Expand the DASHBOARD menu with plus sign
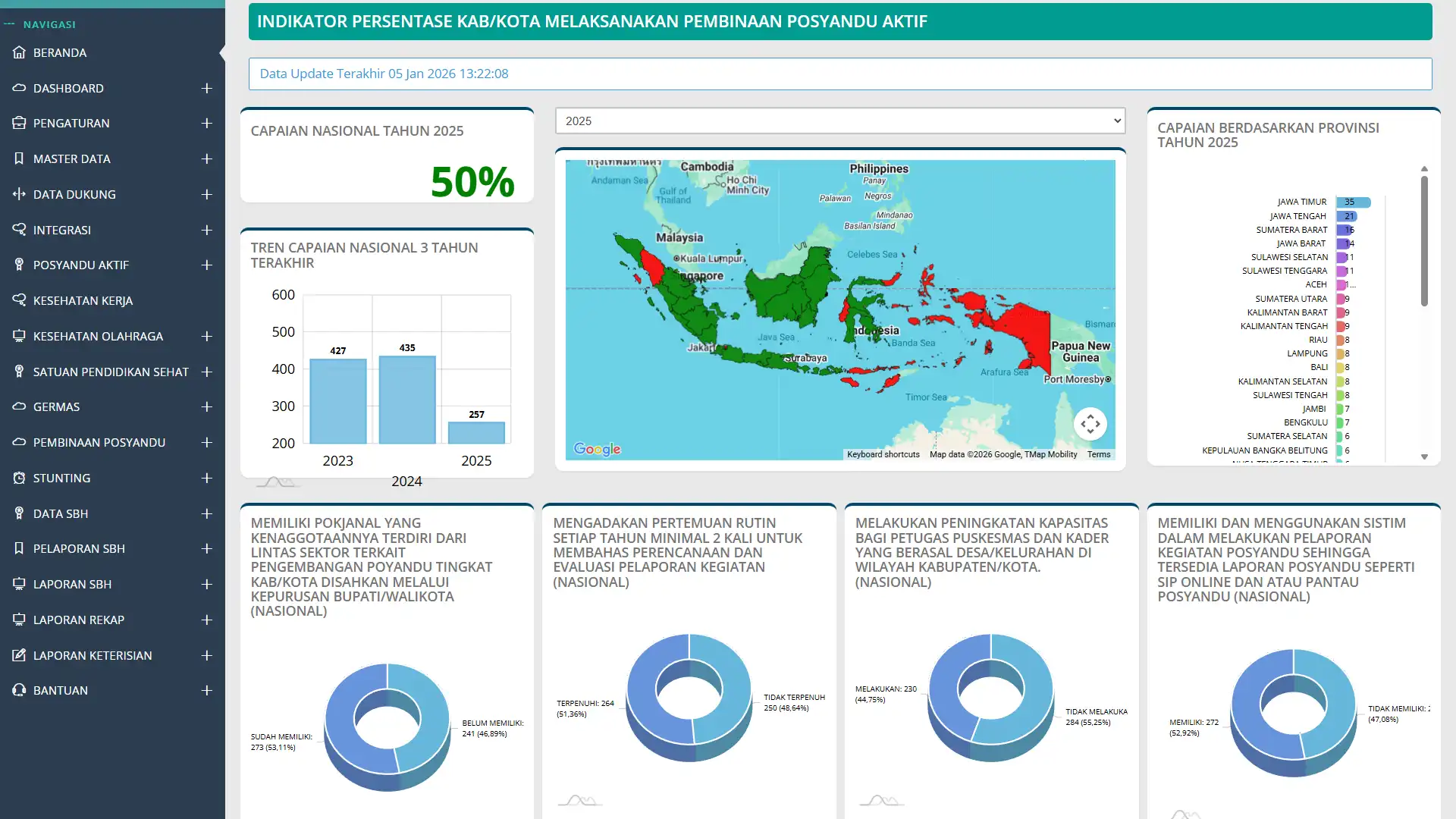Image resolution: width=1456 pixels, height=819 pixels. tap(206, 88)
